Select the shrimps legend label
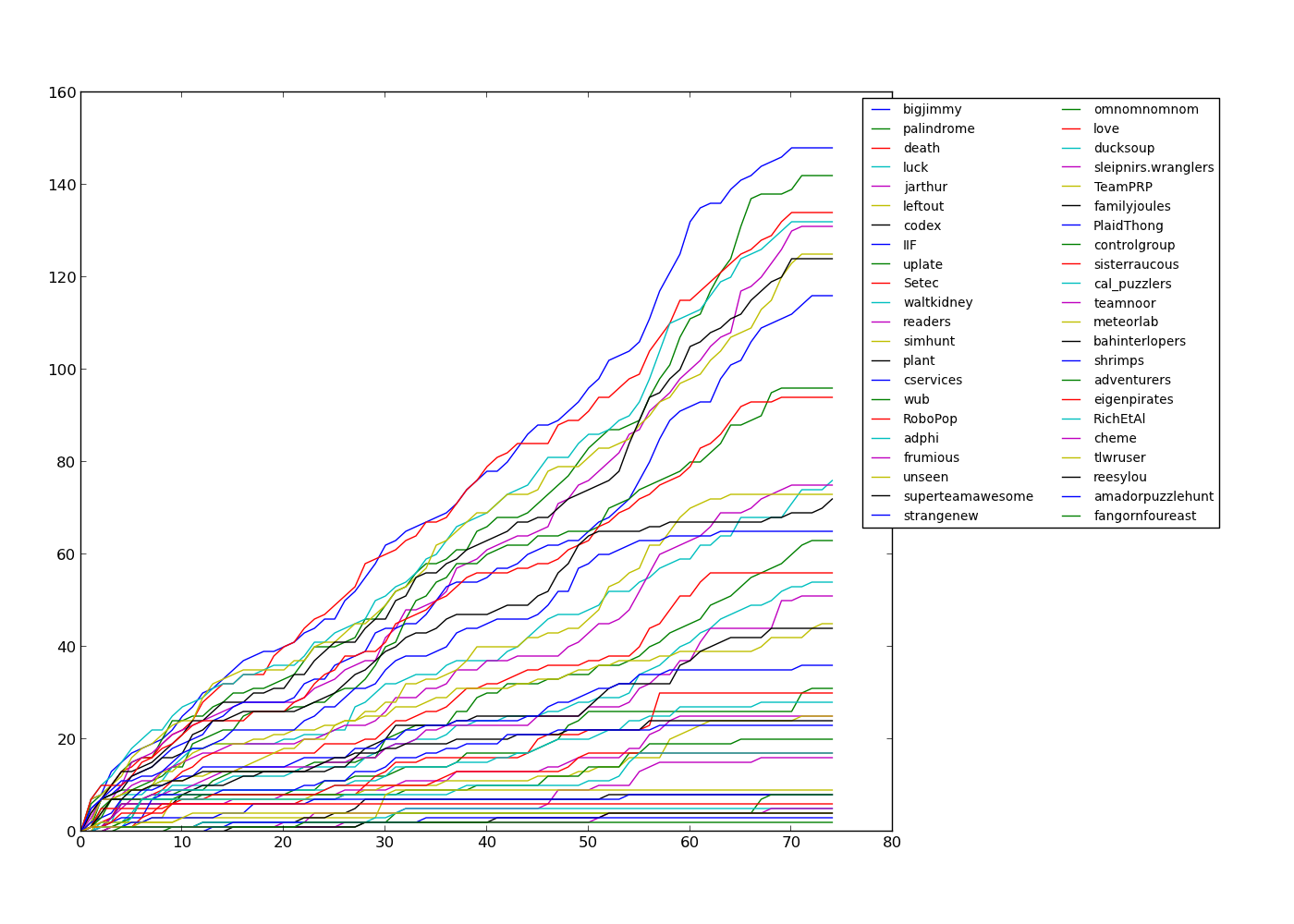Screen dimensions: 1294x924 tap(1118, 360)
